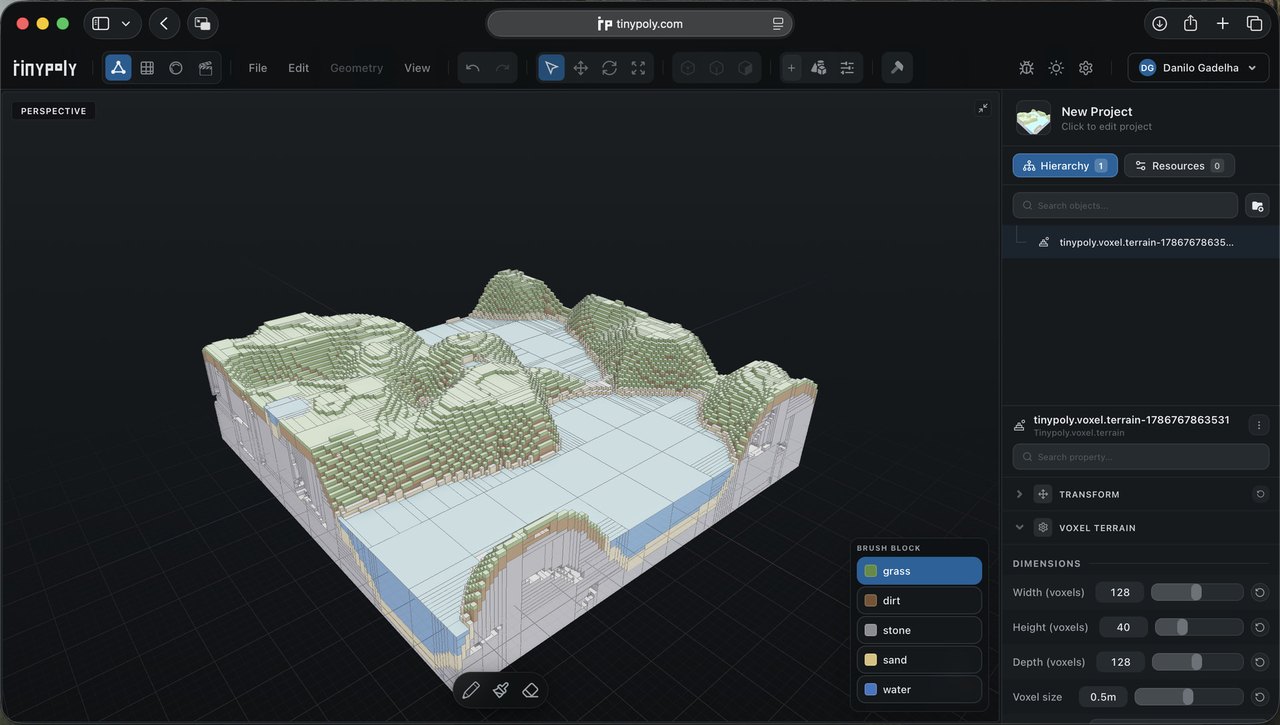Undo the last action
Screen dimensions: 1280x725
tap(473, 68)
